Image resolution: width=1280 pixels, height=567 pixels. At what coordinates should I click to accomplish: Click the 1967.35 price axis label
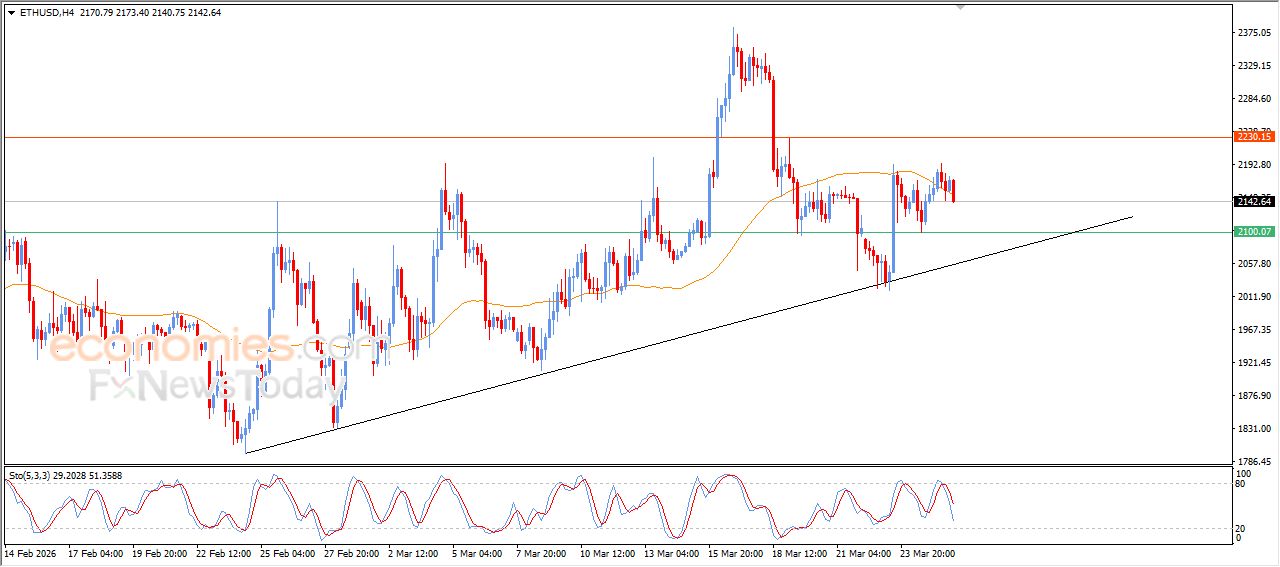coord(1254,330)
